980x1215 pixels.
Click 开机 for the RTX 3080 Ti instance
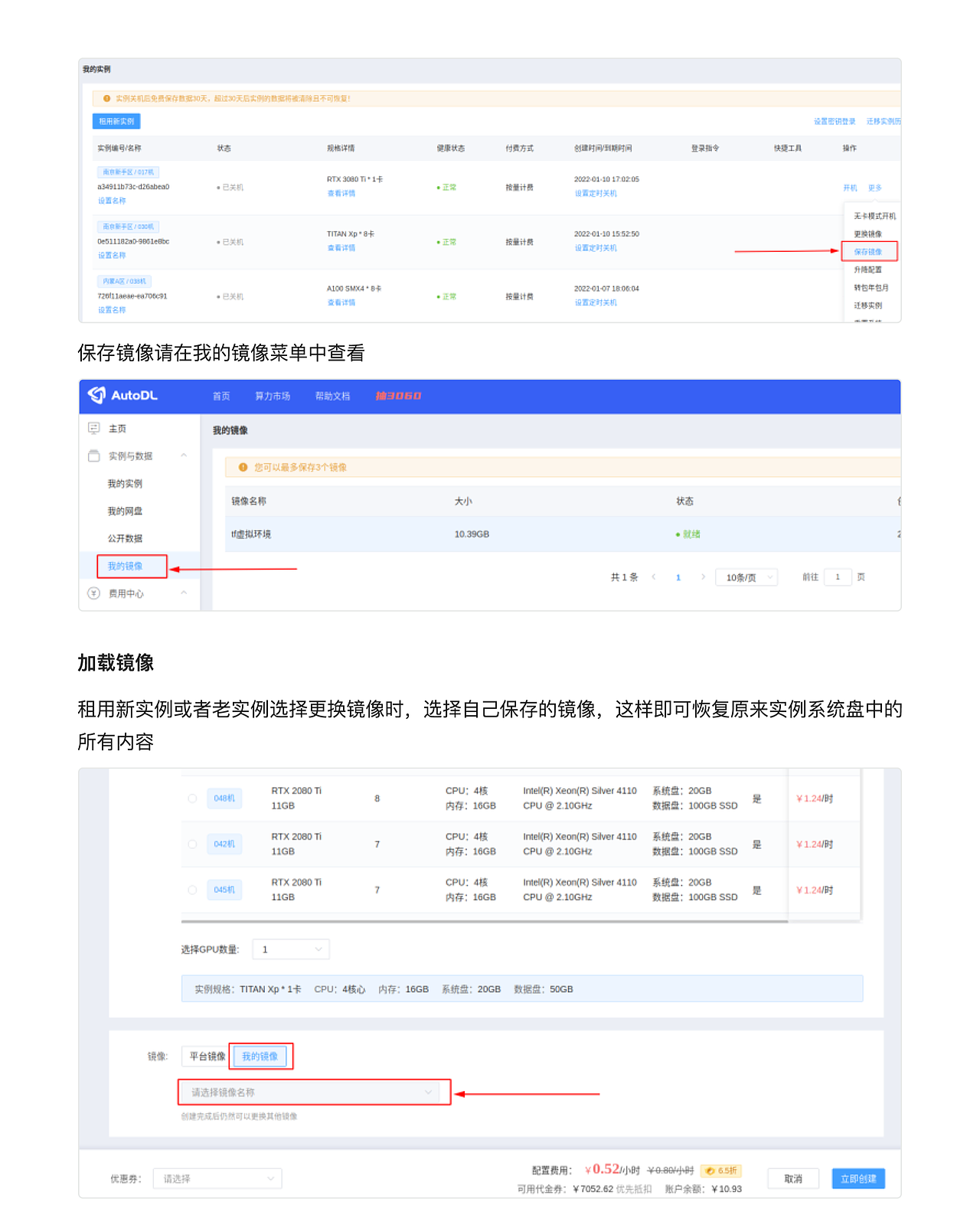850,188
